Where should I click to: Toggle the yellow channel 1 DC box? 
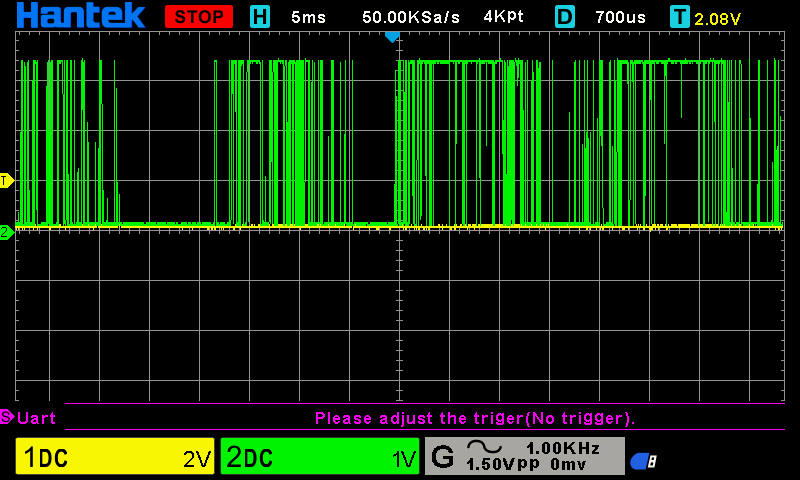click(x=115, y=457)
